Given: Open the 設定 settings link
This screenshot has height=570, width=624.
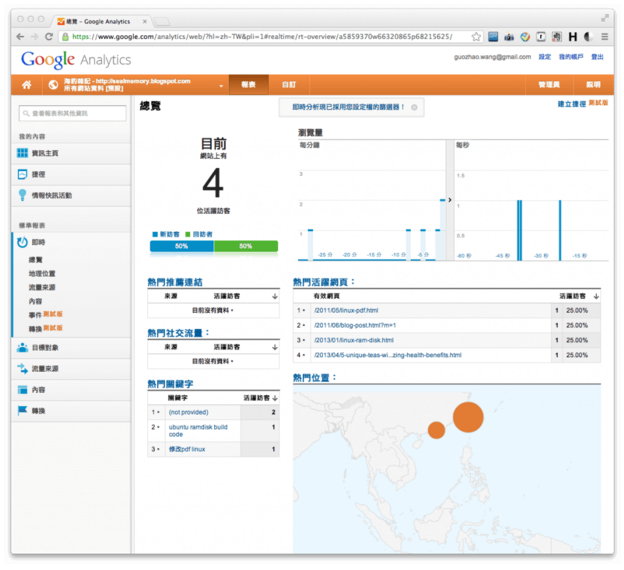Looking at the screenshot, I should [x=545, y=57].
